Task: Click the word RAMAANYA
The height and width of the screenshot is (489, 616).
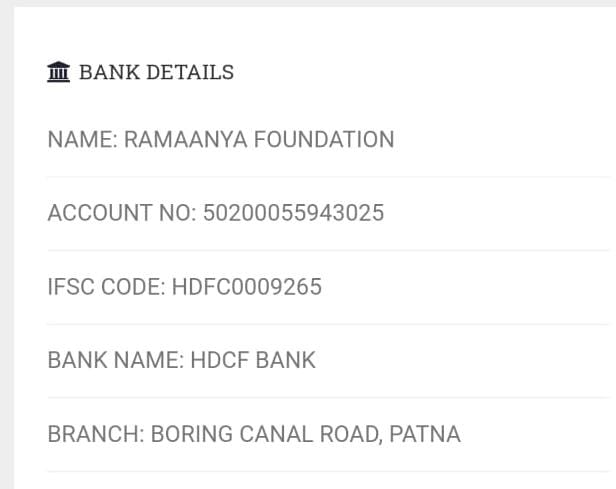Action: 185,140
